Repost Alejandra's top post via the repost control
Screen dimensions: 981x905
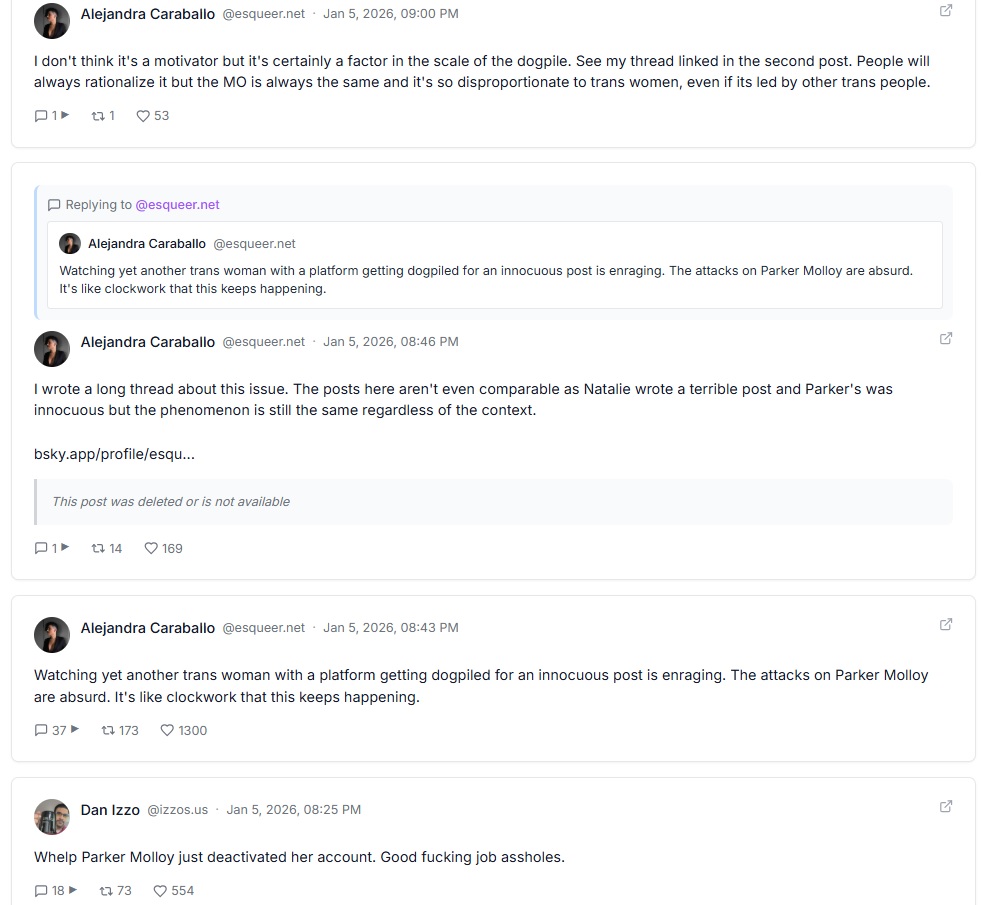[x=97, y=115]
